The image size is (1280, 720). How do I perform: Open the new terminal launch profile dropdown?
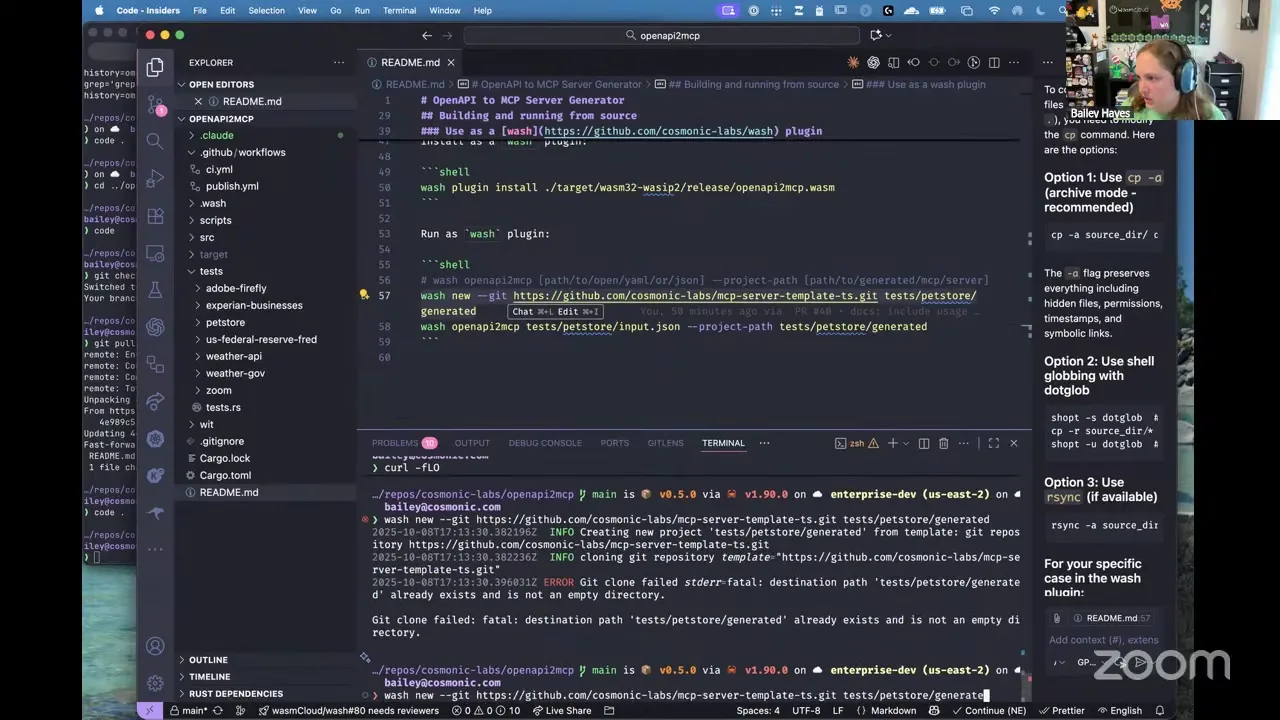pos(906,443)
